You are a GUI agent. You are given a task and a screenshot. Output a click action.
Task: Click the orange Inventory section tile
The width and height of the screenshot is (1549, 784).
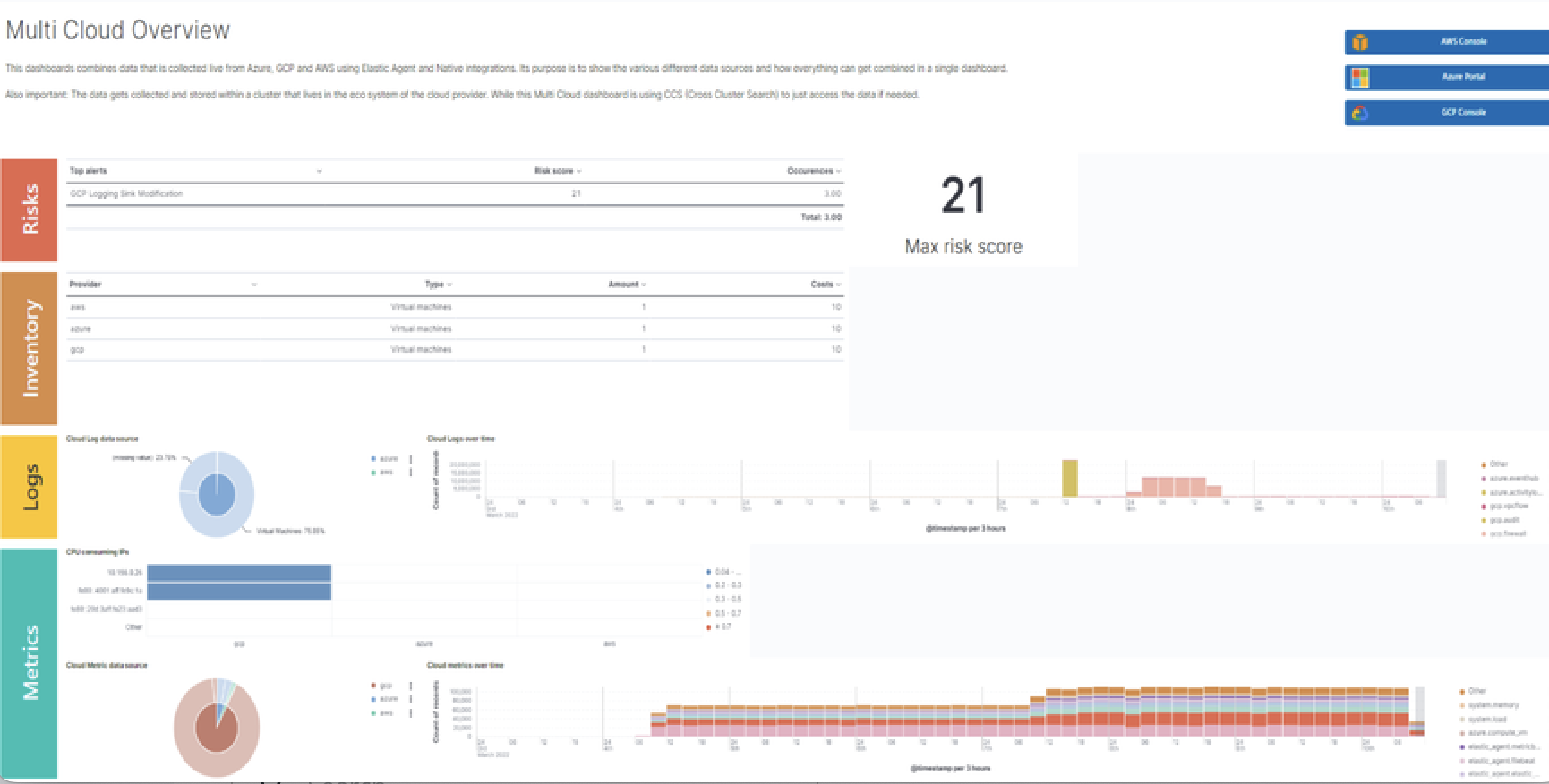pos(30,347)
